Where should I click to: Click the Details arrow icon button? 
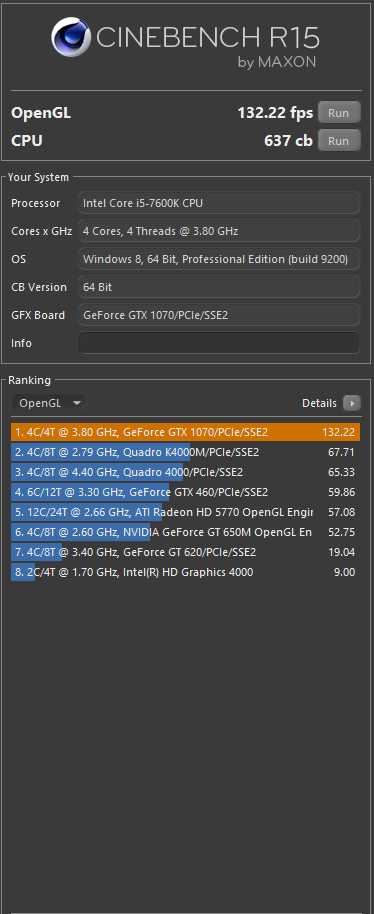(352, 403)
